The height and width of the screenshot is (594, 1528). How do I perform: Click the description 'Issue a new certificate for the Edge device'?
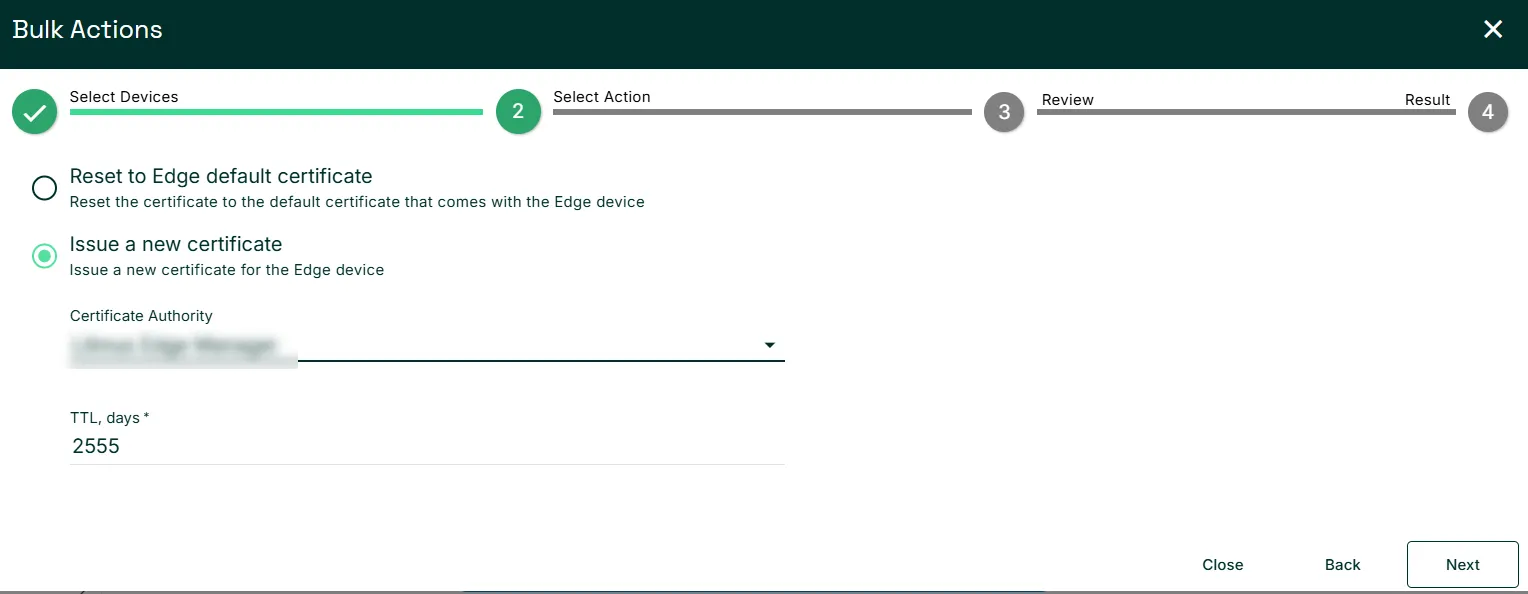pos(227,270)
